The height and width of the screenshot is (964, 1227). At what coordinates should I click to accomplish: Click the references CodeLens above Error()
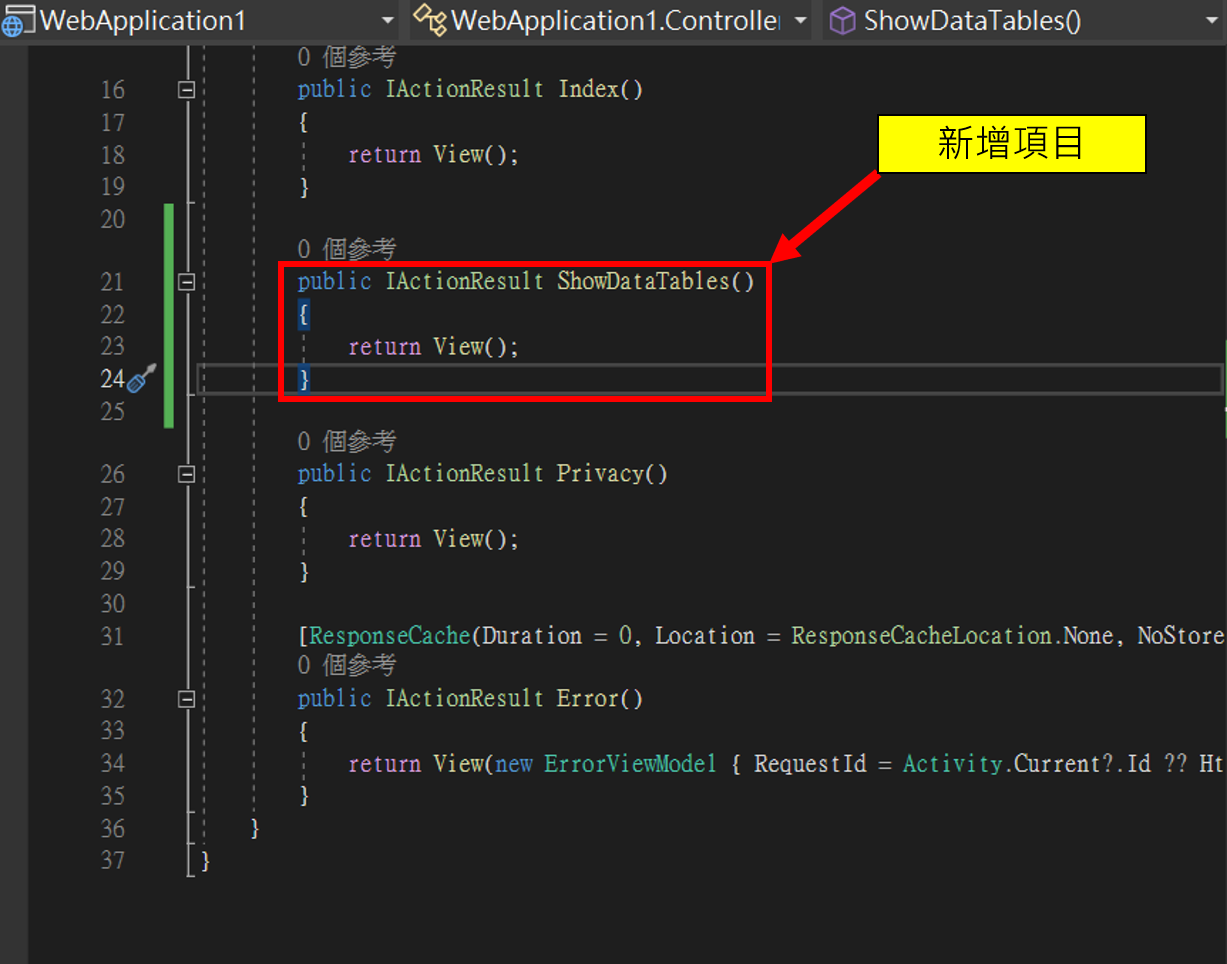point(346,665)
